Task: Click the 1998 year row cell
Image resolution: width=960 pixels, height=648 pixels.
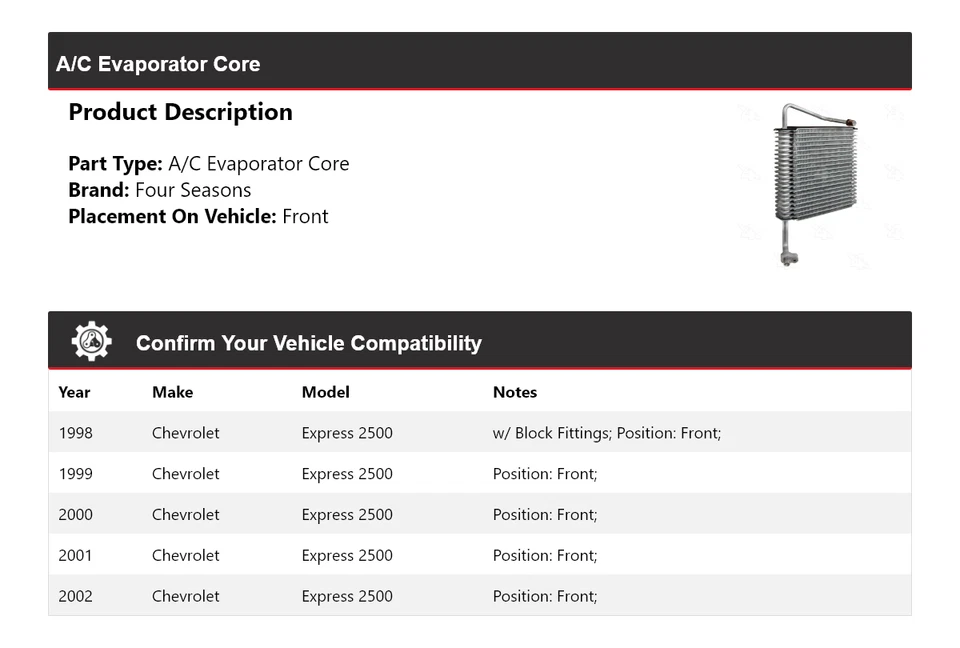Action: click(x=75, y=433)
